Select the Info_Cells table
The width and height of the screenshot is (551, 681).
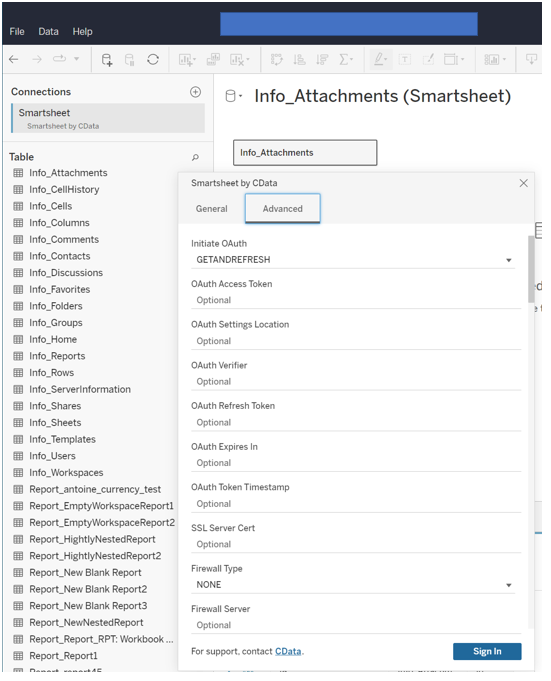click(51, 206)
